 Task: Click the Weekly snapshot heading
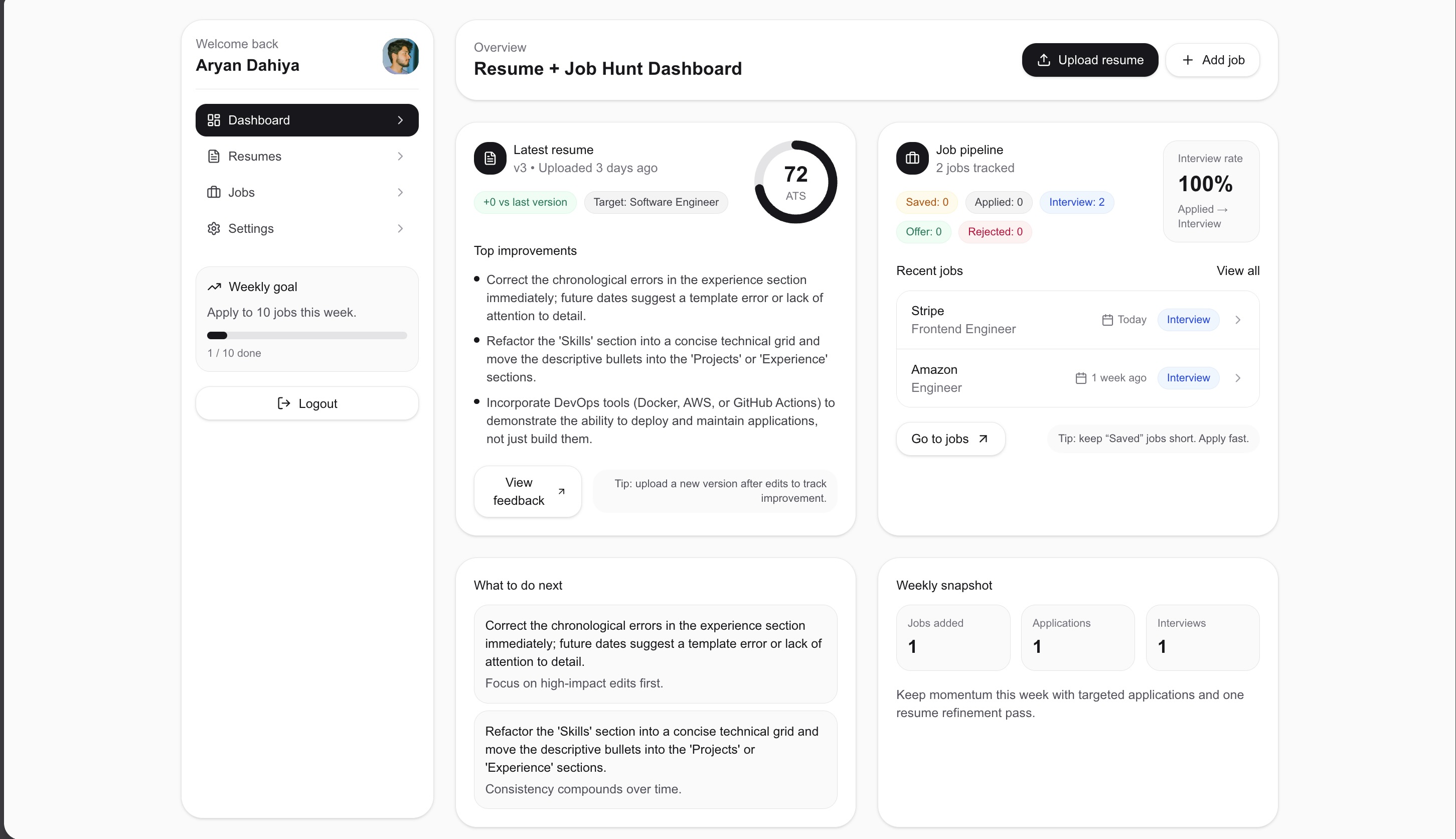944,586
